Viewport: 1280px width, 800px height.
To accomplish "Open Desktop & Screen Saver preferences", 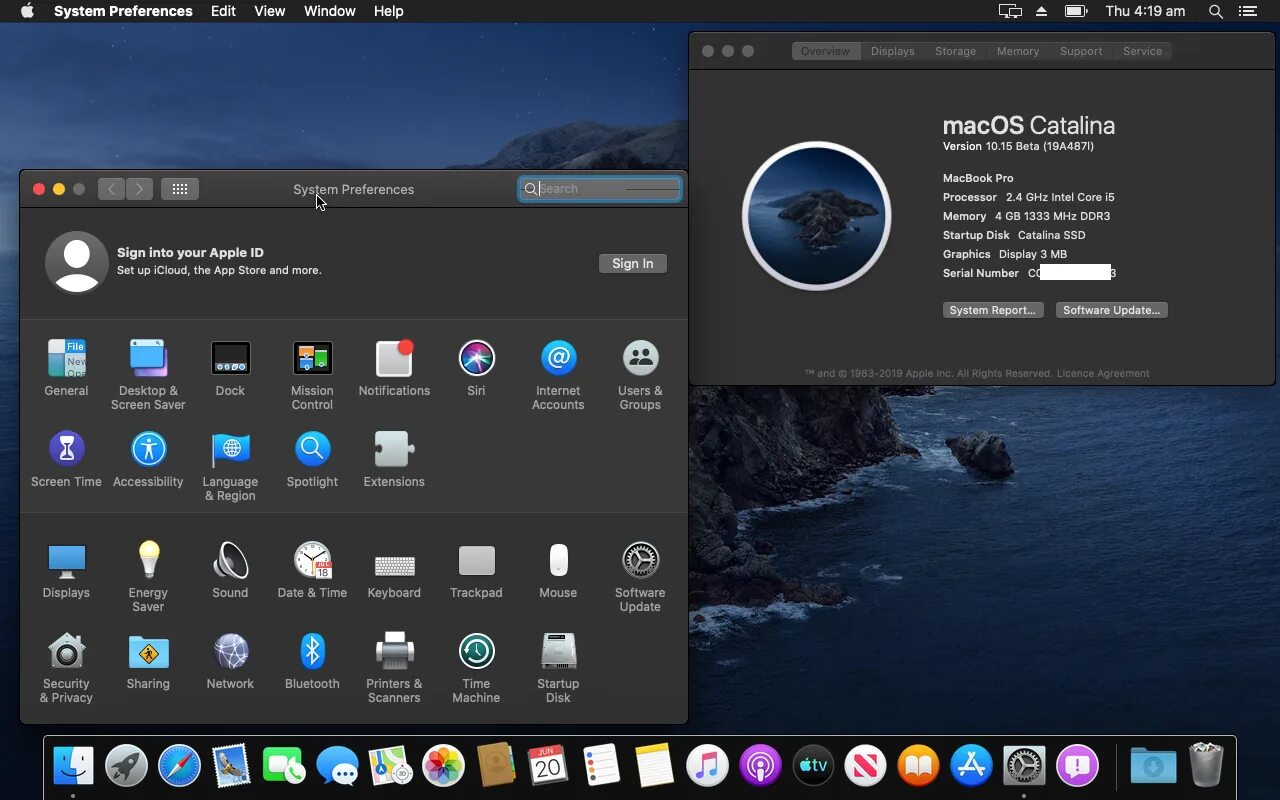I will click(148, 374).
